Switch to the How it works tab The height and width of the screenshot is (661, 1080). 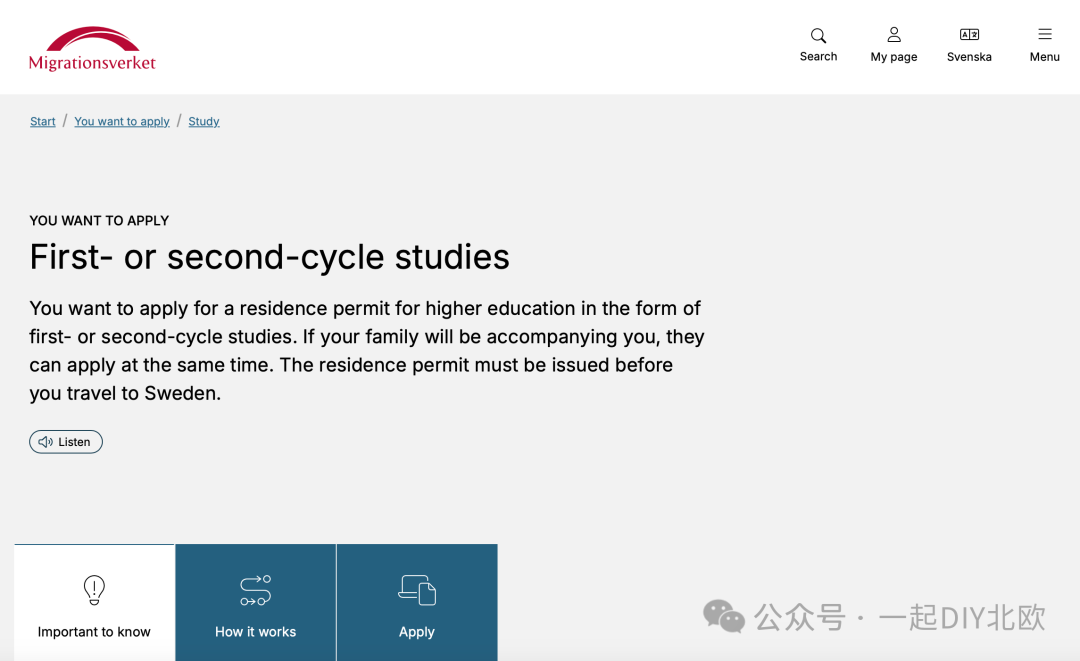[256, 602]
